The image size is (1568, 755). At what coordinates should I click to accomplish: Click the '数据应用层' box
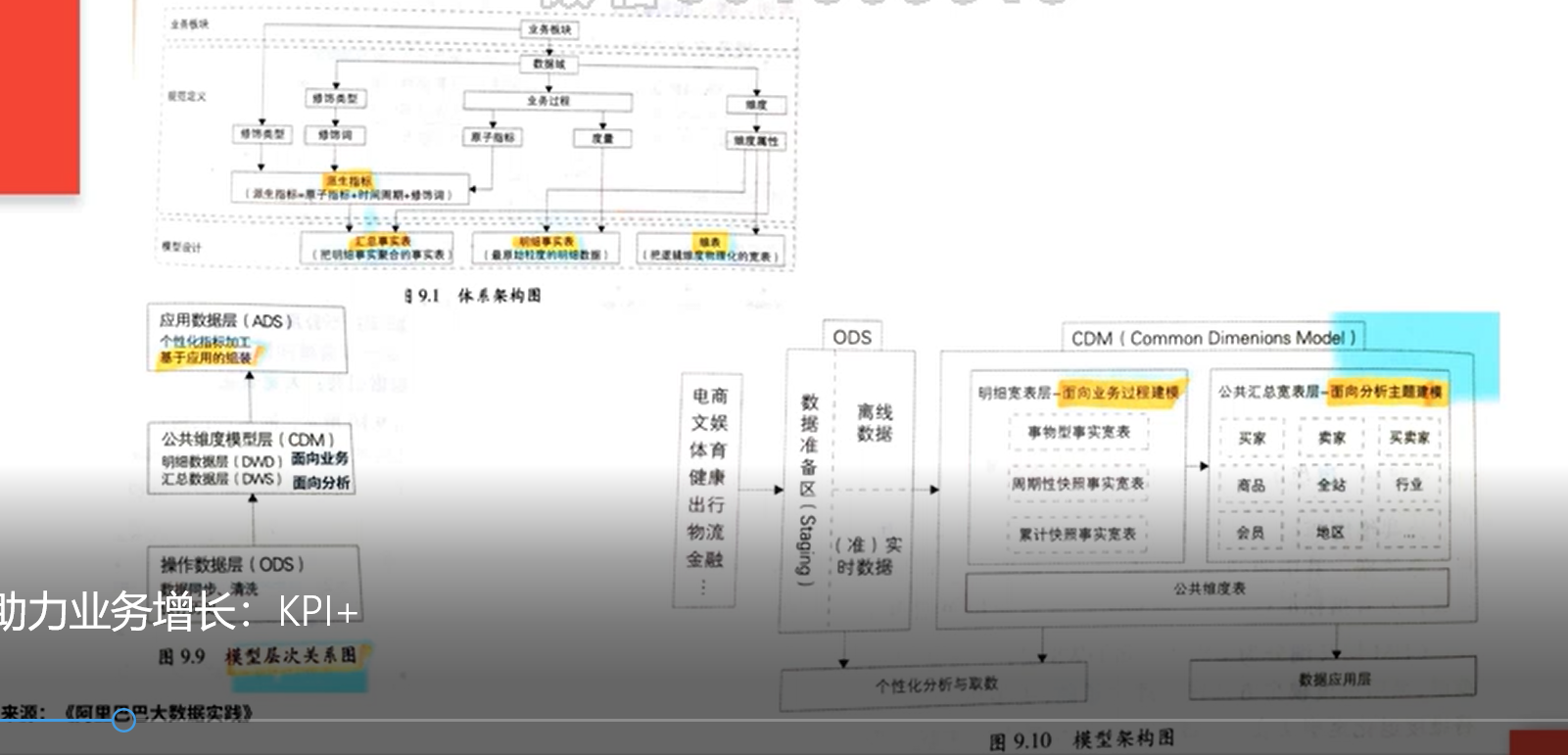click(x=1333, y=679)
